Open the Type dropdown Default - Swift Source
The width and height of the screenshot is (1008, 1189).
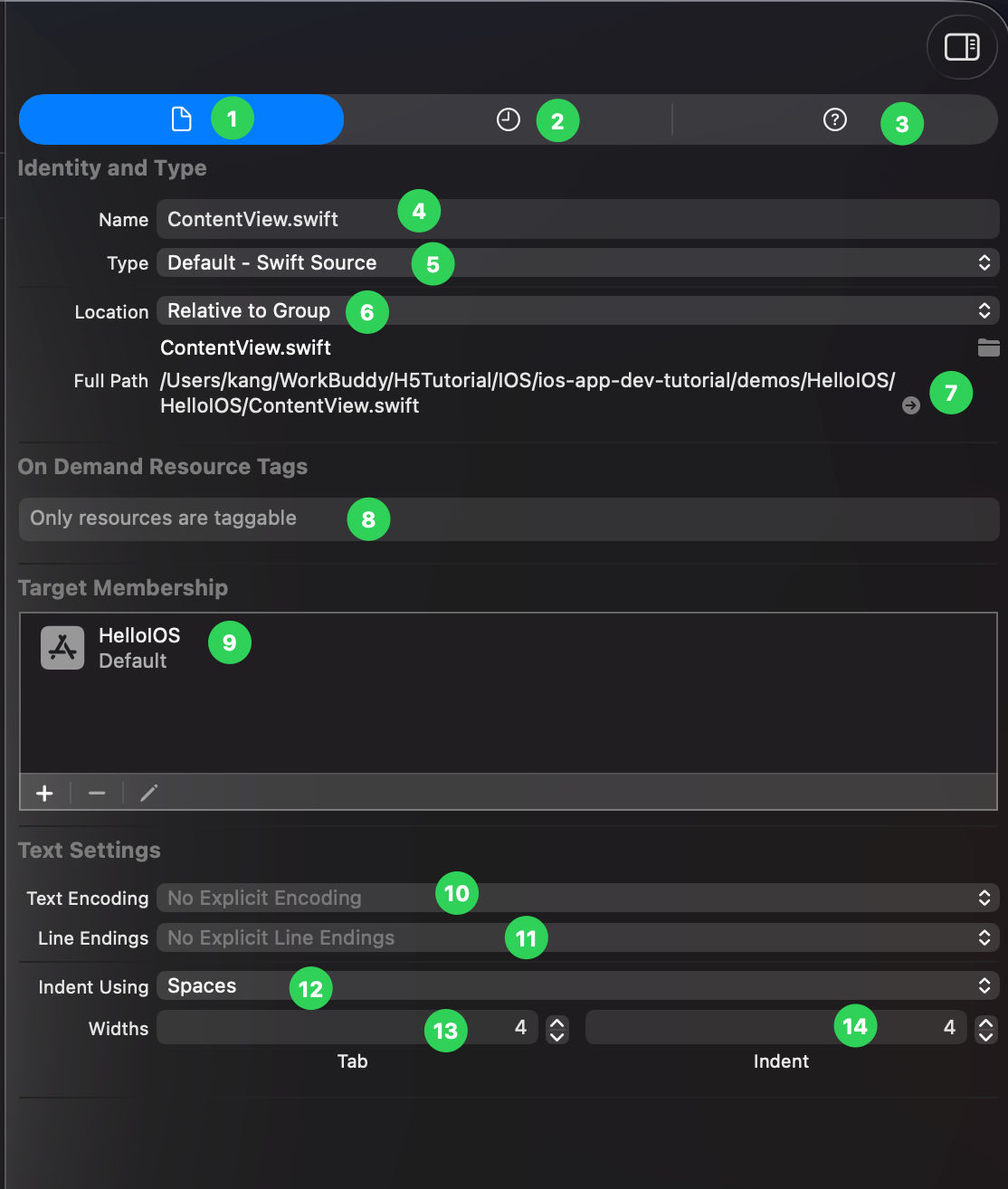tap(577, 262)
